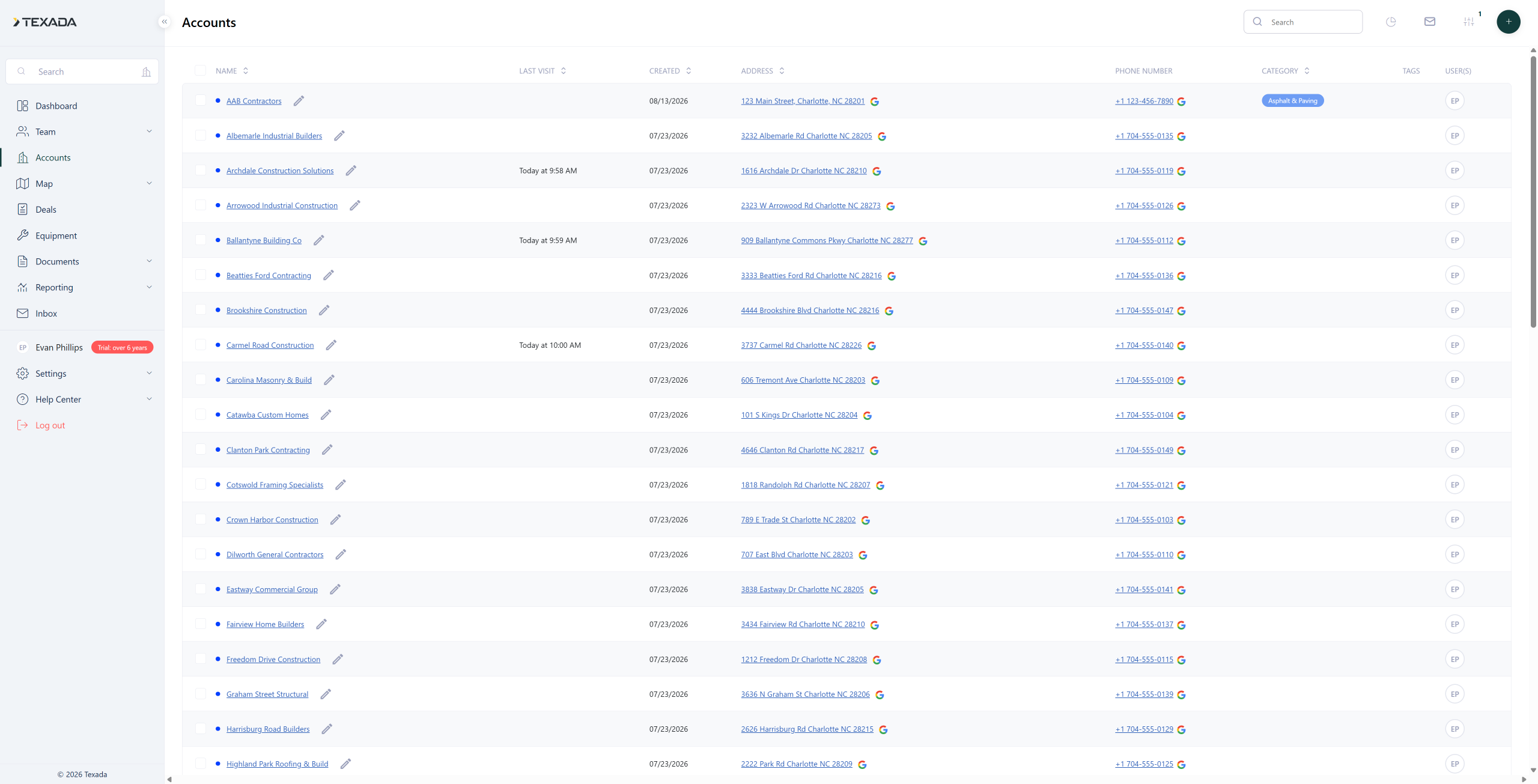Edit Arrowood Industrial Construction pencil icon
This screenshot has width=1538, height=784.
(355, 205)
